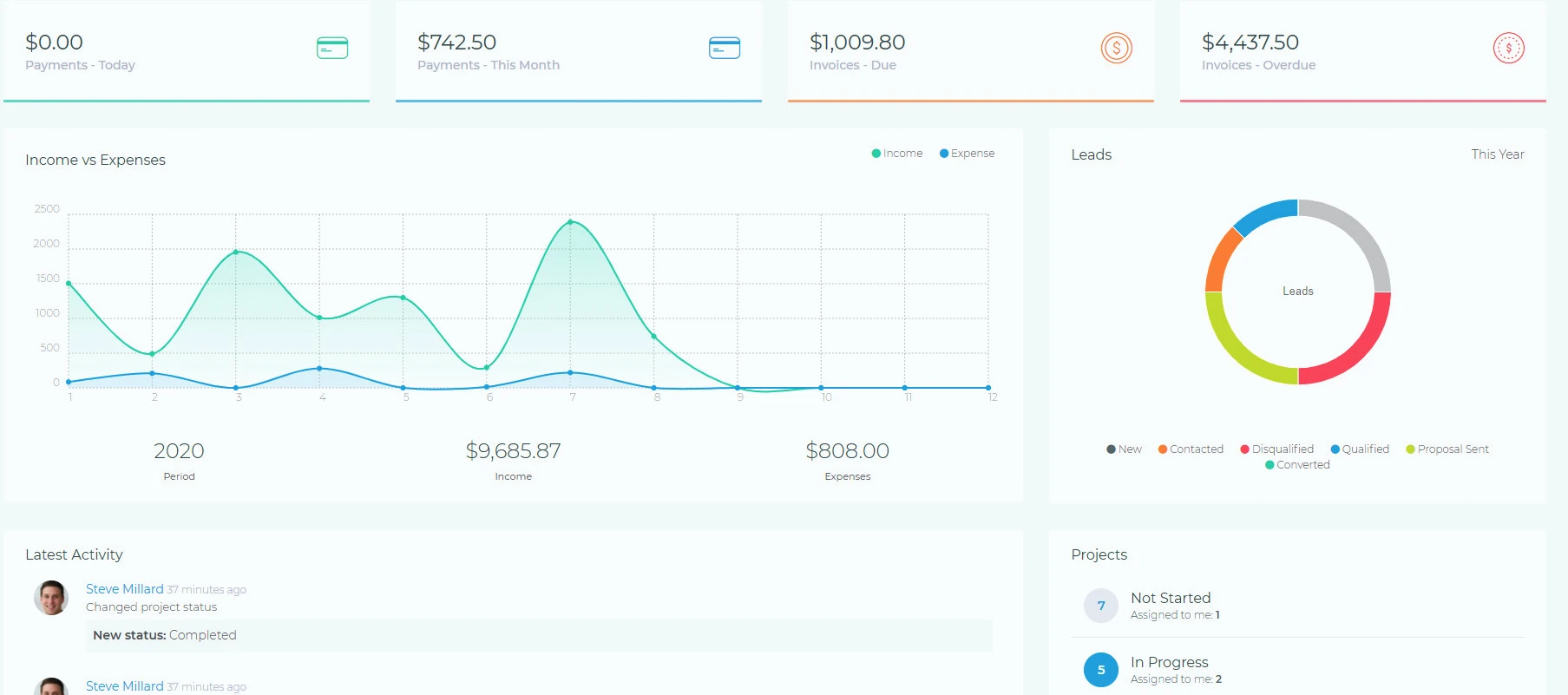The height and width of the screenshot is (695, 1568).
Task: Open Steve Millard link above Changed project status
Action: [x=124, y=589]
